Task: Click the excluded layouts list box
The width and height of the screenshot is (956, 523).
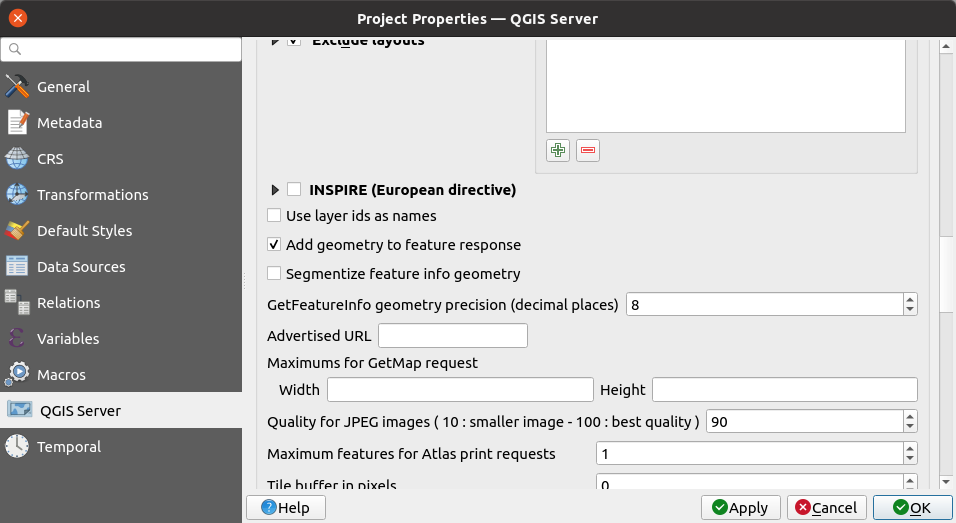Action: [x=726, y=85]
